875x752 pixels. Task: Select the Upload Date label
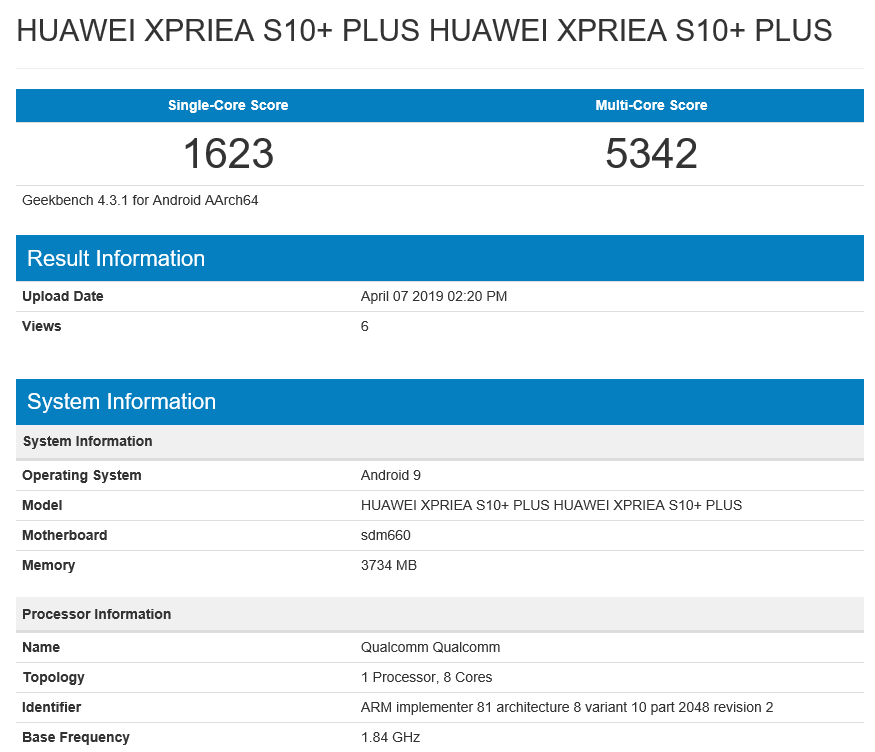coord(62,296)
